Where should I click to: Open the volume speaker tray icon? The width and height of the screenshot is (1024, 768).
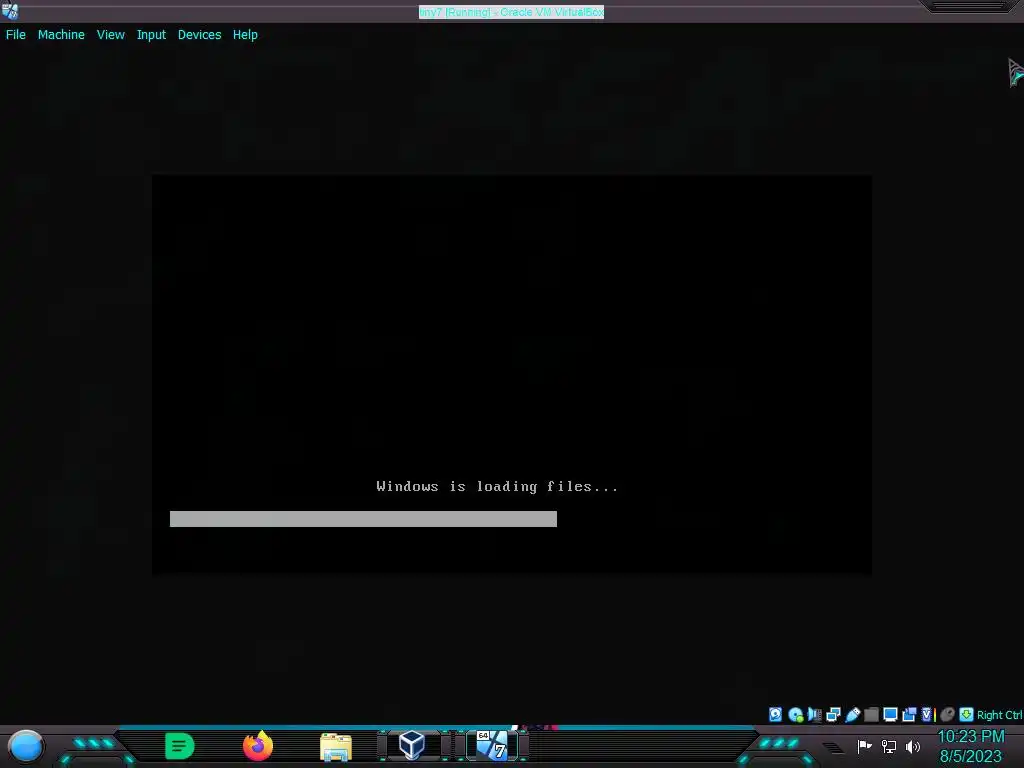[x=913, y=746]
